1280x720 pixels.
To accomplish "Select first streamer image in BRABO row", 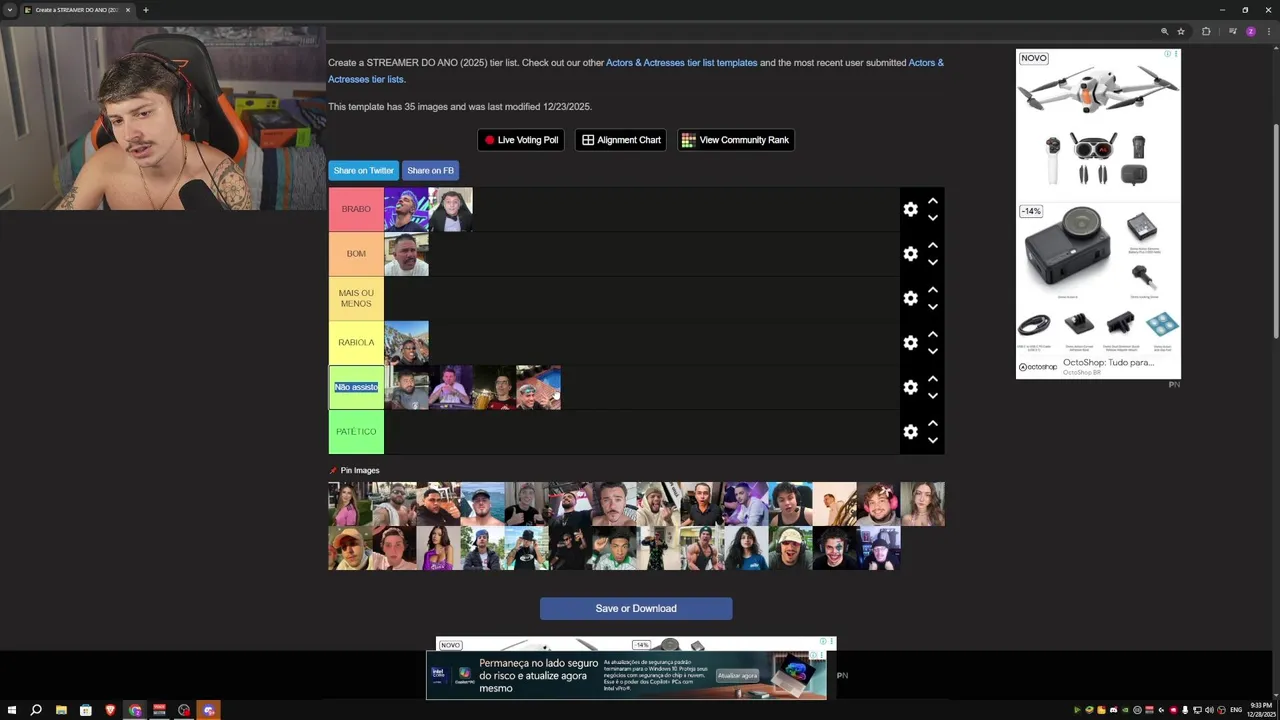I will pos(406,209).
